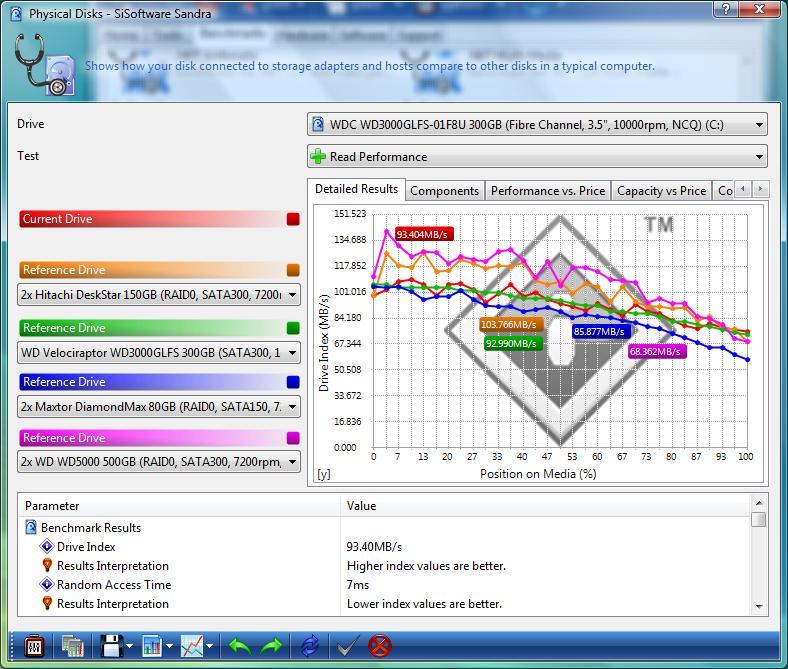Viewport: 788px width, 669px height.
Task: Cancel using the red circle X icon
Action: 380,646
